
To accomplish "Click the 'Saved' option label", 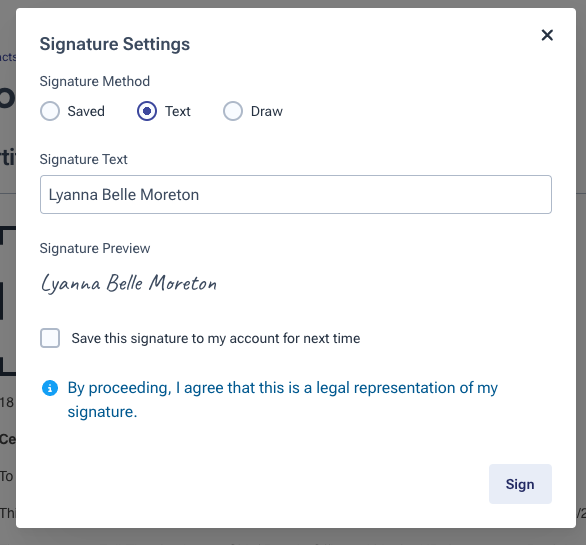I will tap(86, 111).
